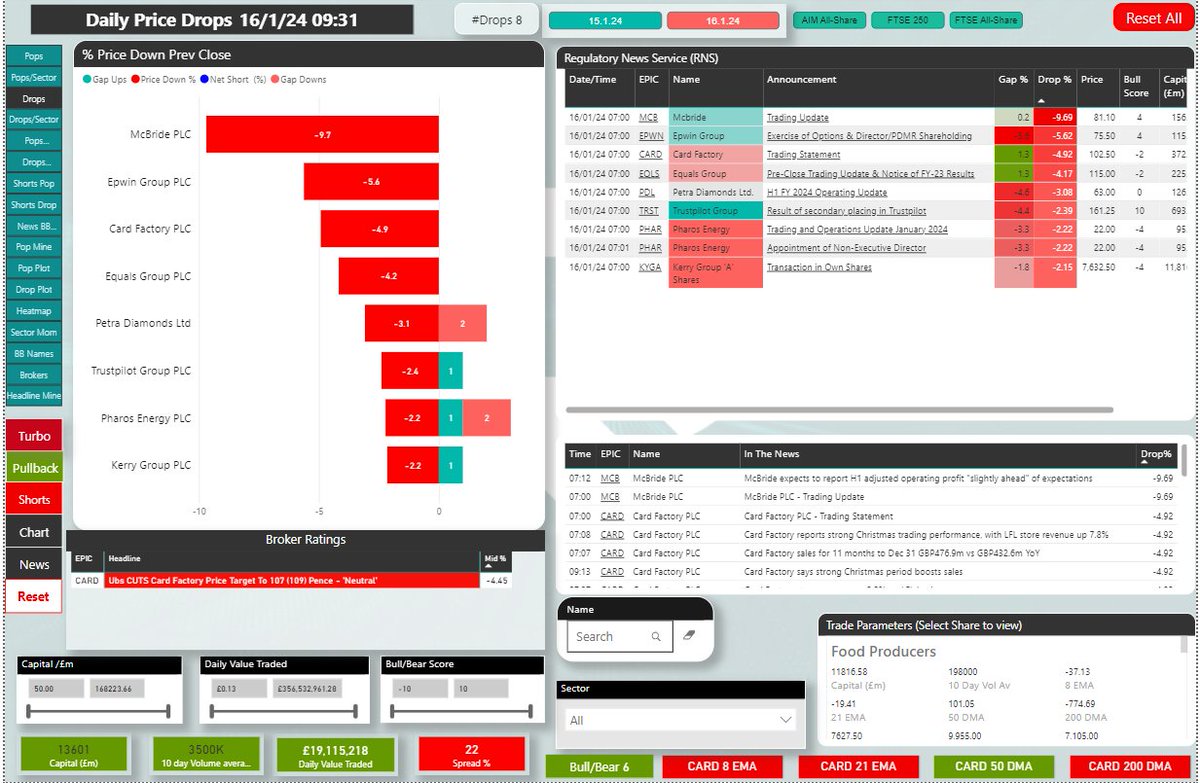
Task: Click the #Drops 8 counter card
Action: click(x=497, y=20)
